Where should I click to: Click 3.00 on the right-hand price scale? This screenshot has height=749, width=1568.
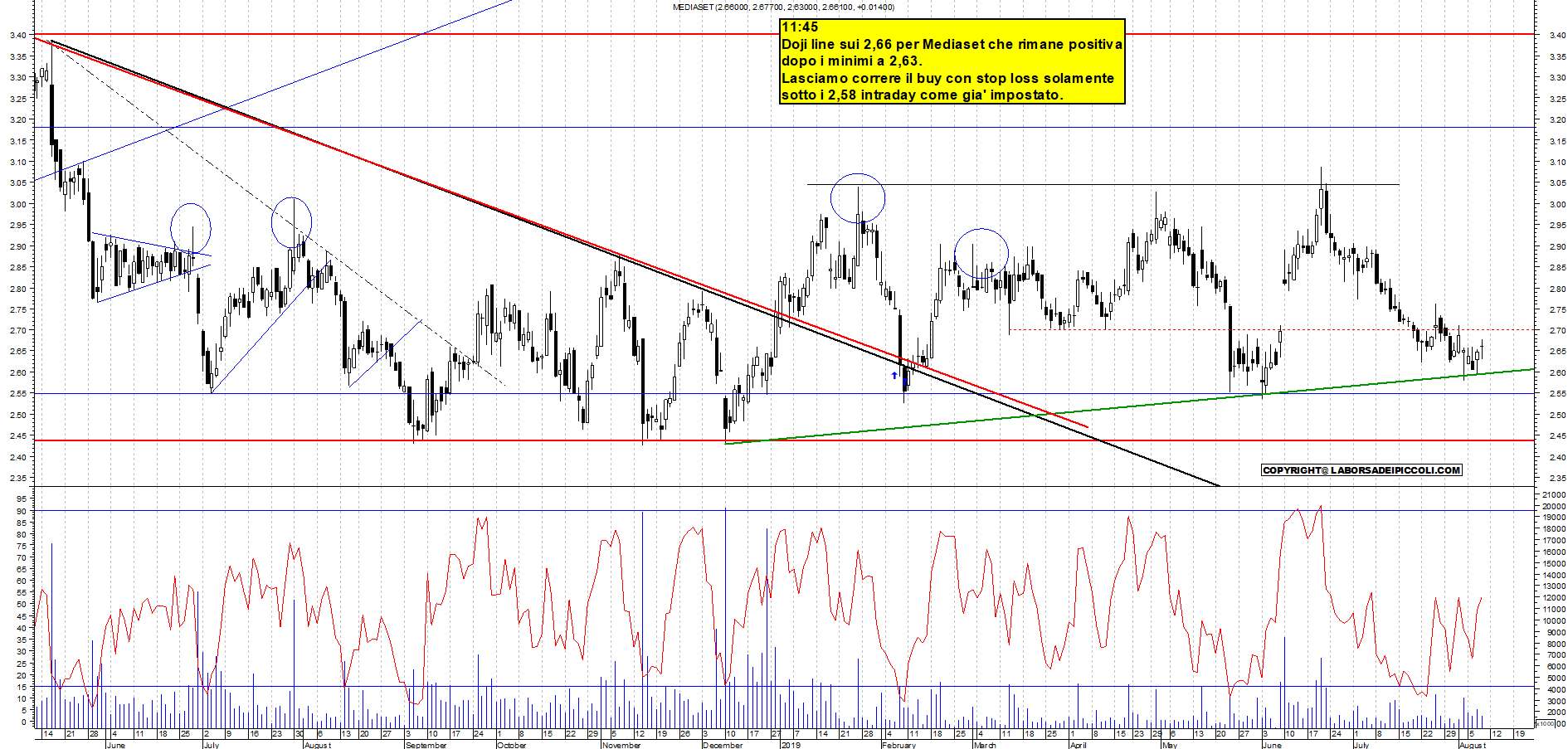1556,204
